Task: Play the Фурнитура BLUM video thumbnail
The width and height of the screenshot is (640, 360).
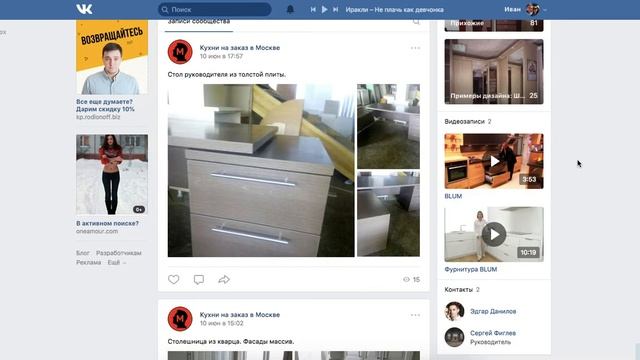Action: (494, 234)
